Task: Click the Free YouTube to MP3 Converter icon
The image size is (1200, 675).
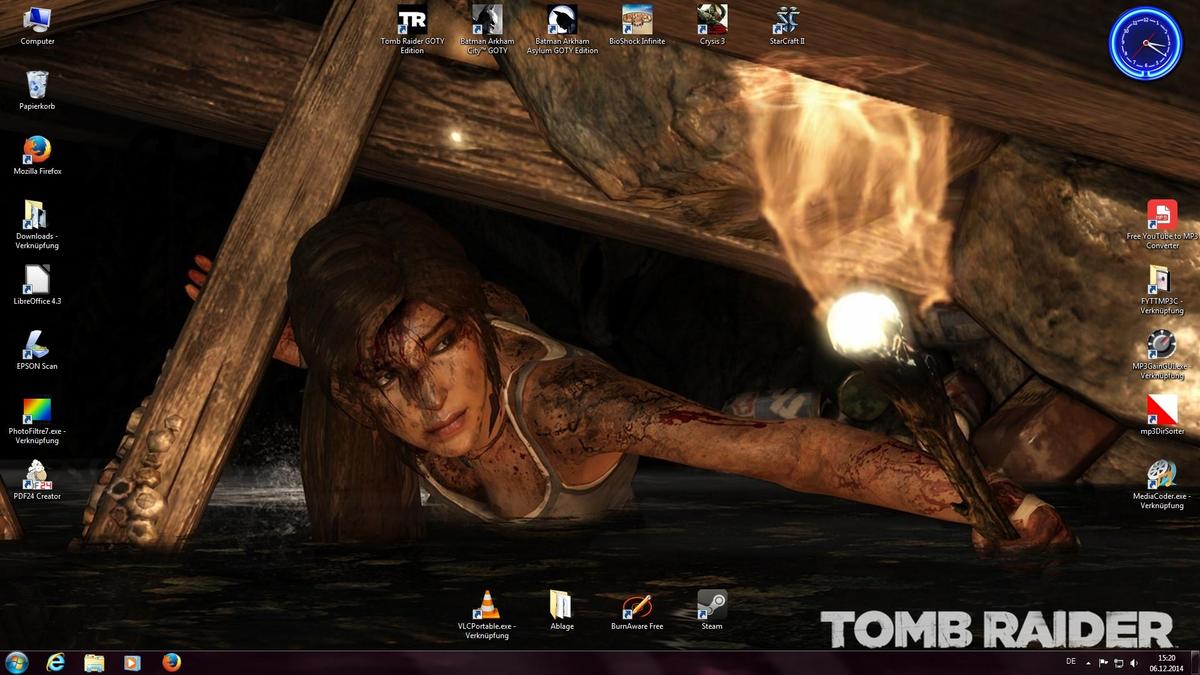Action: pyautogui.click(x=1161, y=216)
